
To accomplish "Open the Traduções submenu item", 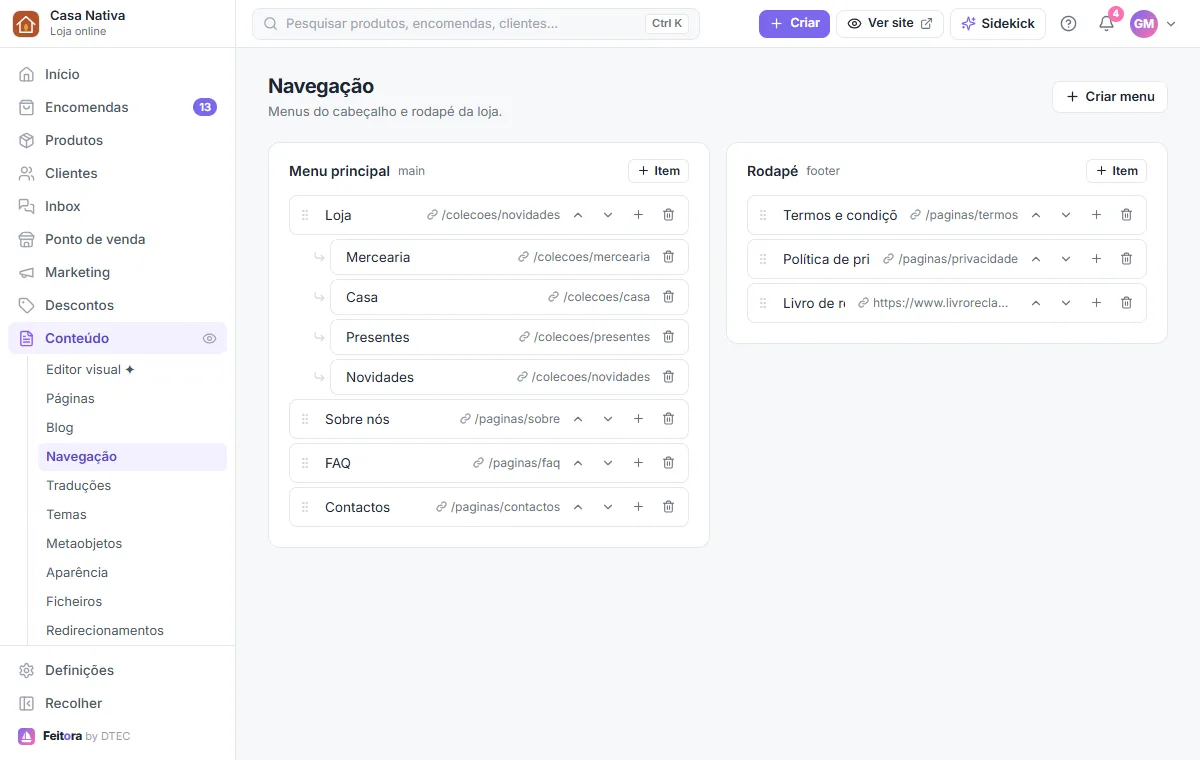I will coord(132,485).
